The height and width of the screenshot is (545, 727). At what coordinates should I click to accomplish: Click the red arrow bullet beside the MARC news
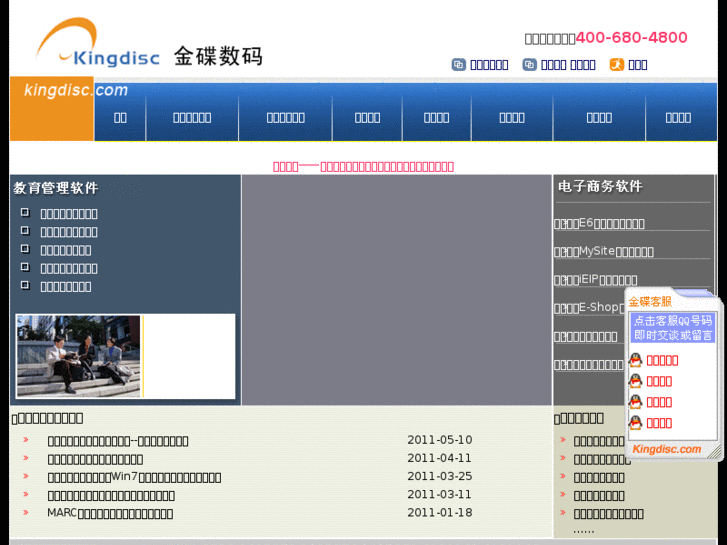point(26,513)
